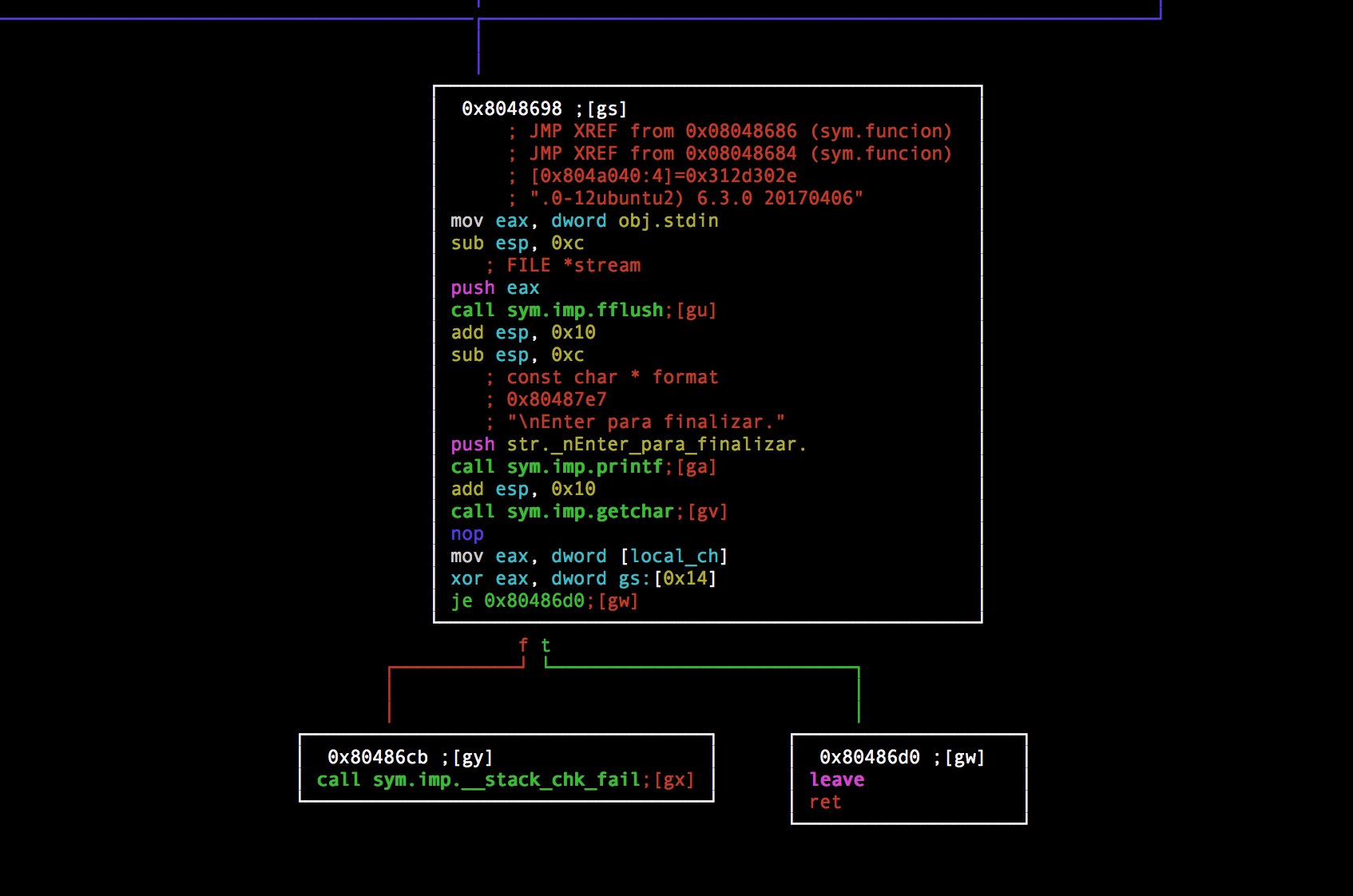Select the obj.stdin operand
This screenshot has height=896, width=1353.
pos(668,220)
